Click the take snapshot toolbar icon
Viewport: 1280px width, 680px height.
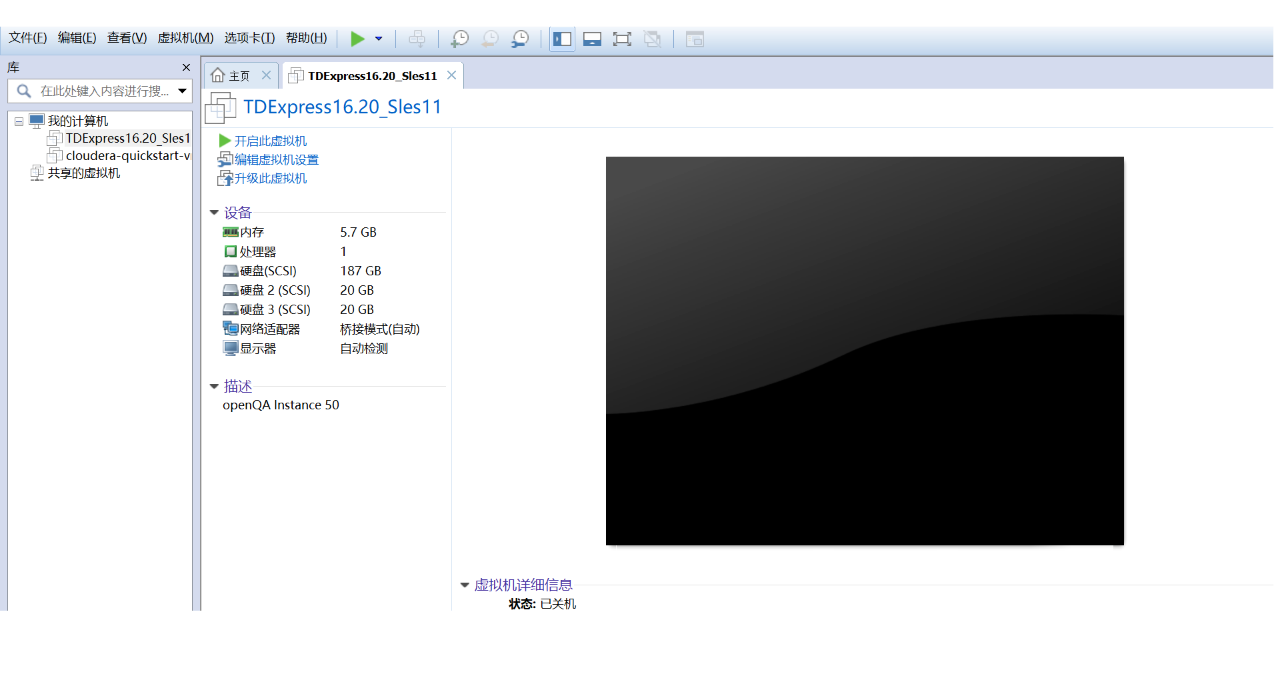coord(459,39)
